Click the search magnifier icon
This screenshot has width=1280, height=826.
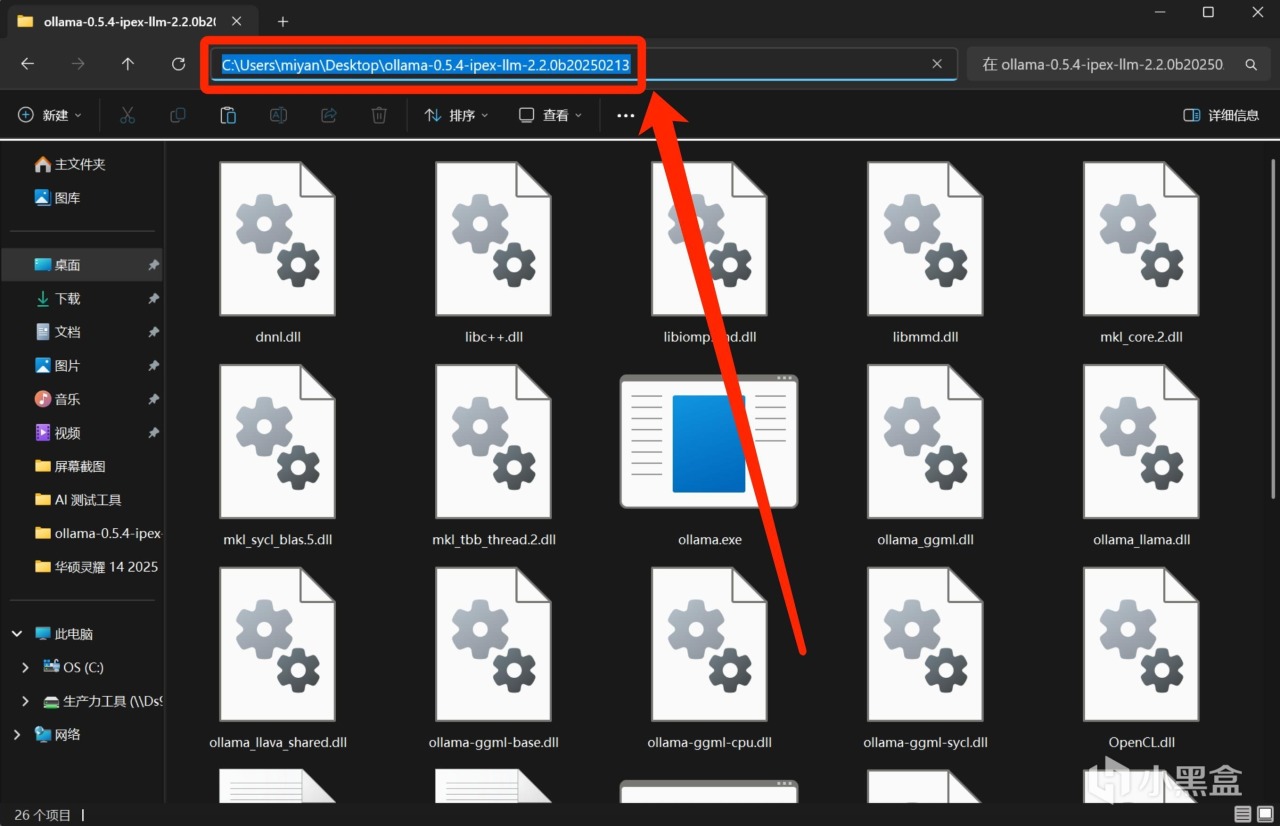coord(1251,64)
